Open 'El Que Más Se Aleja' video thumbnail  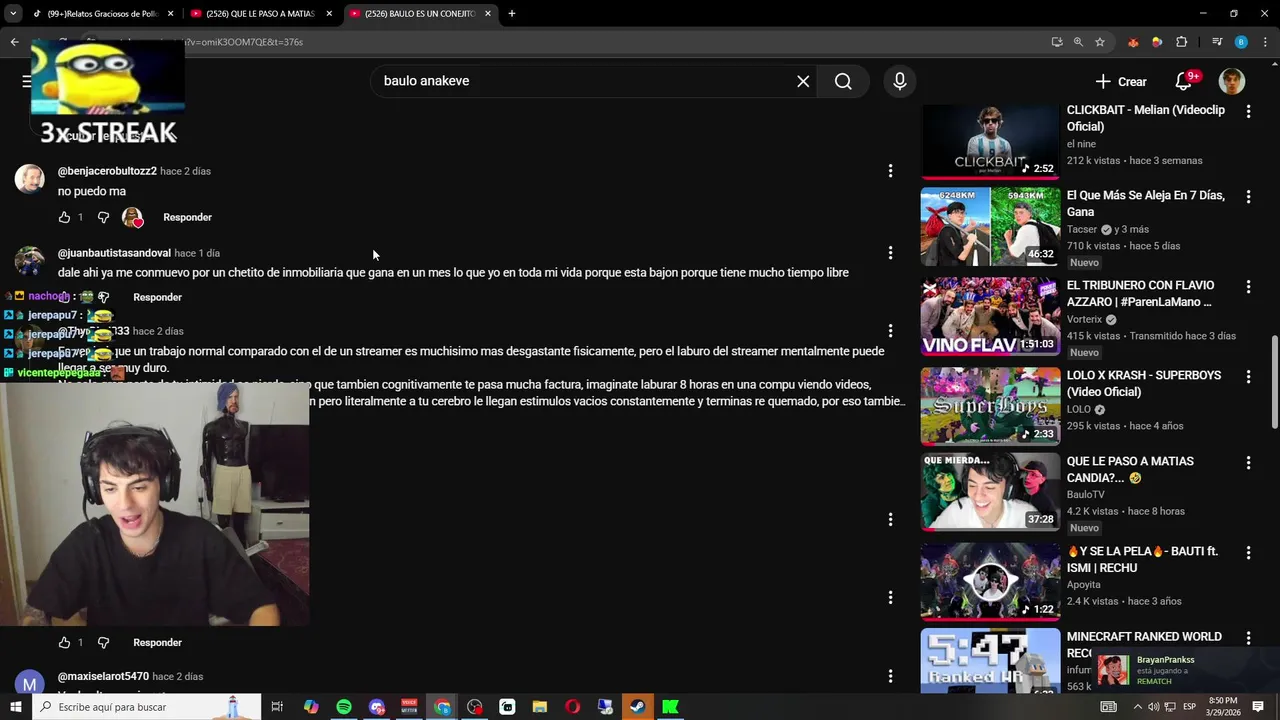point(990,226)
